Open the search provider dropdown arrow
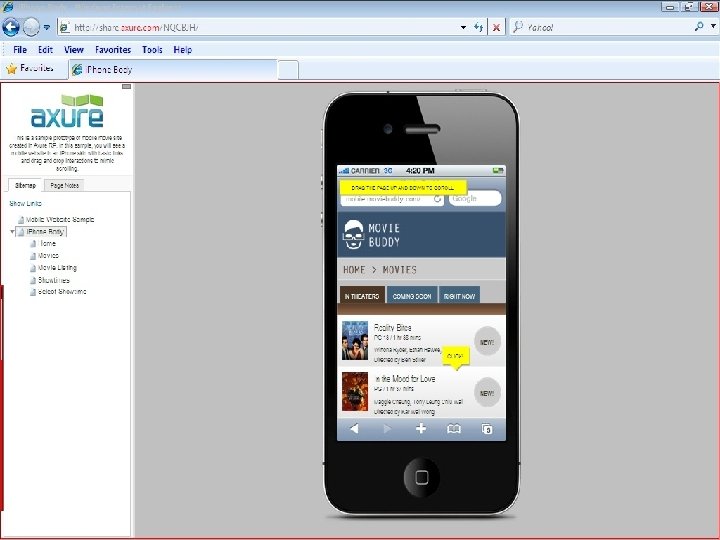 coord(713,27)
